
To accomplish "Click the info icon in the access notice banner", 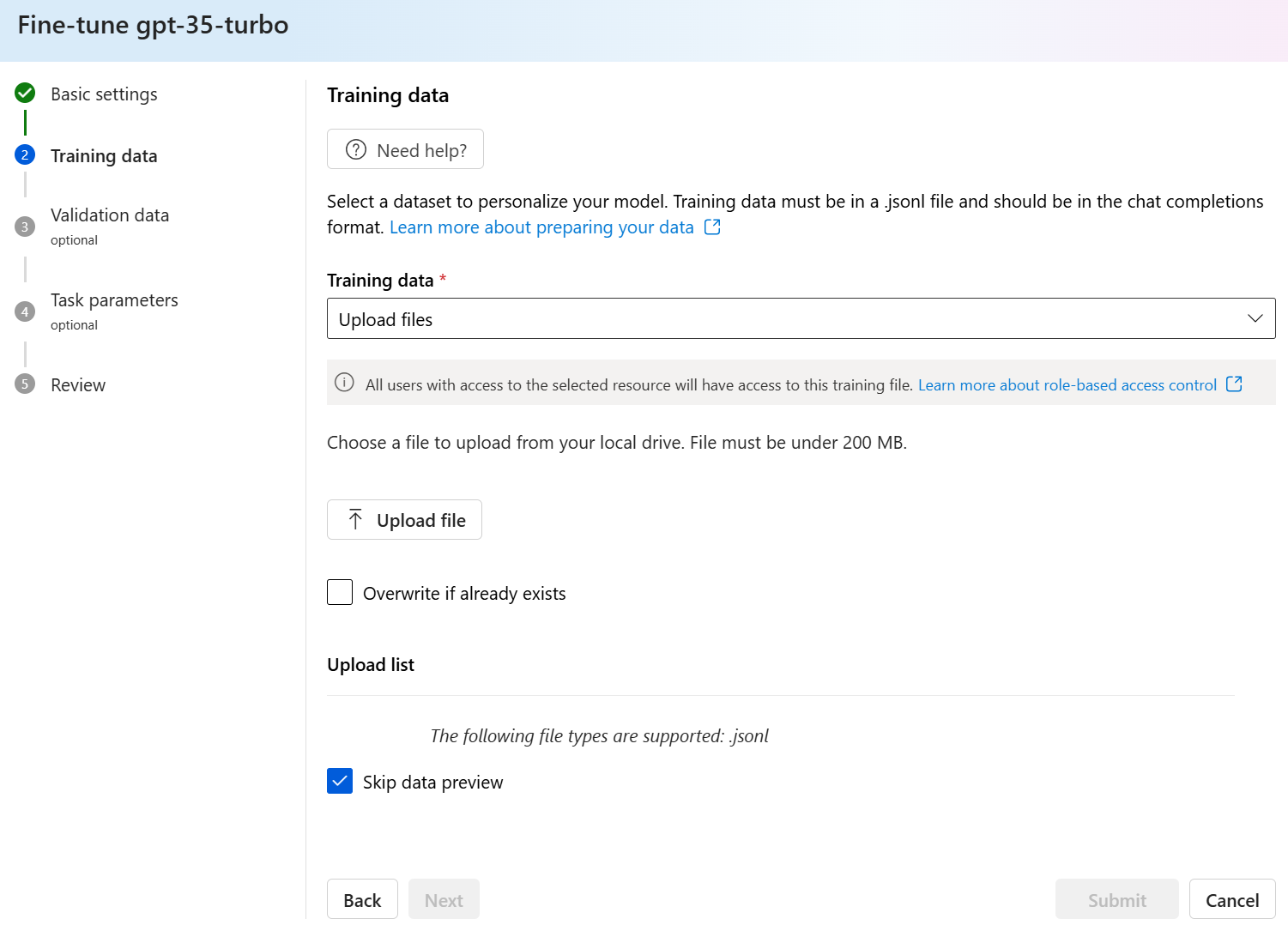I will tap(344, 383).
